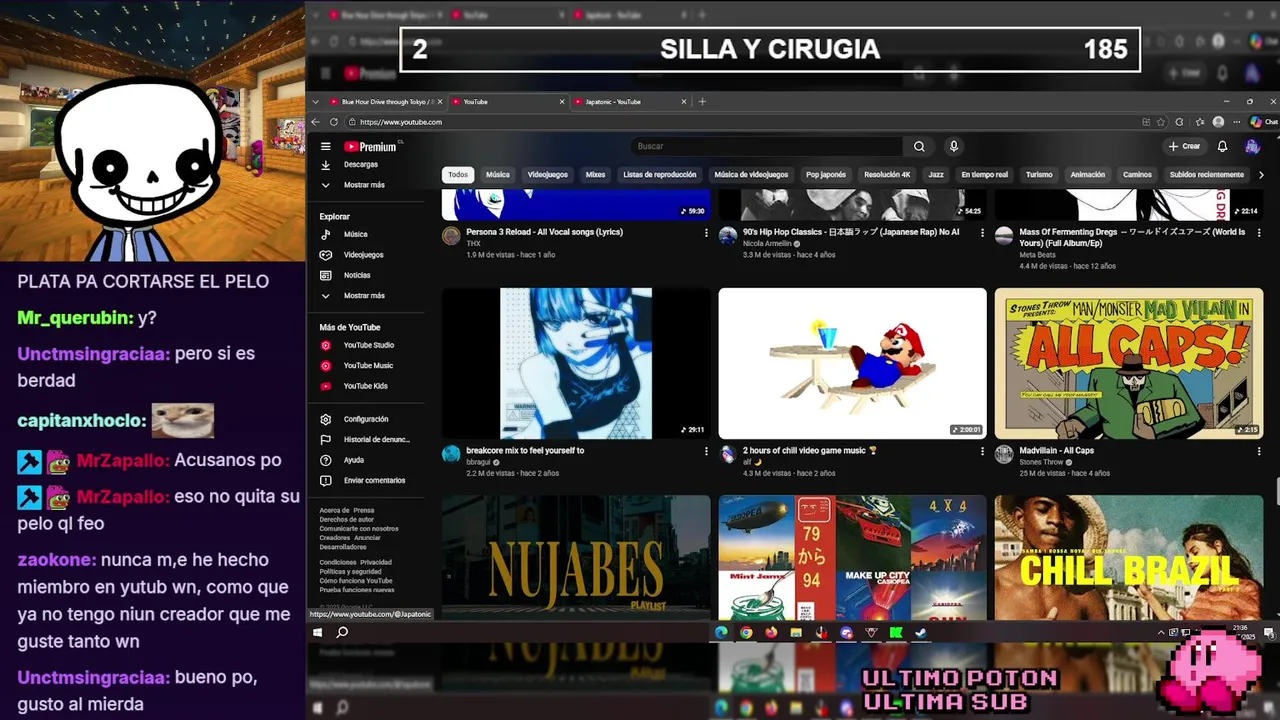The width and height of the screenshot is (1280, 720).
Task: Bookmark this page with star icon
Action: [1161, 122]
